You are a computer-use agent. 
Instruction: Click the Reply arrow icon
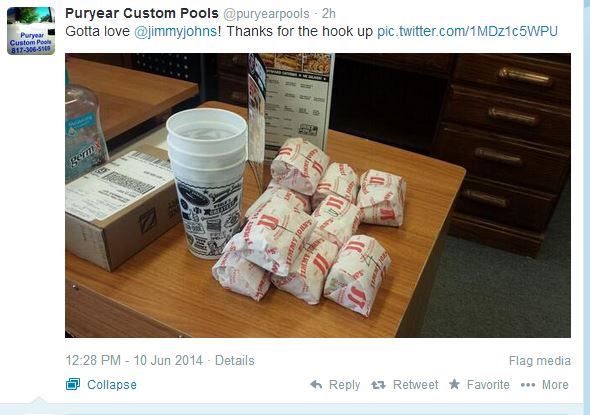[x=316, y=385]
